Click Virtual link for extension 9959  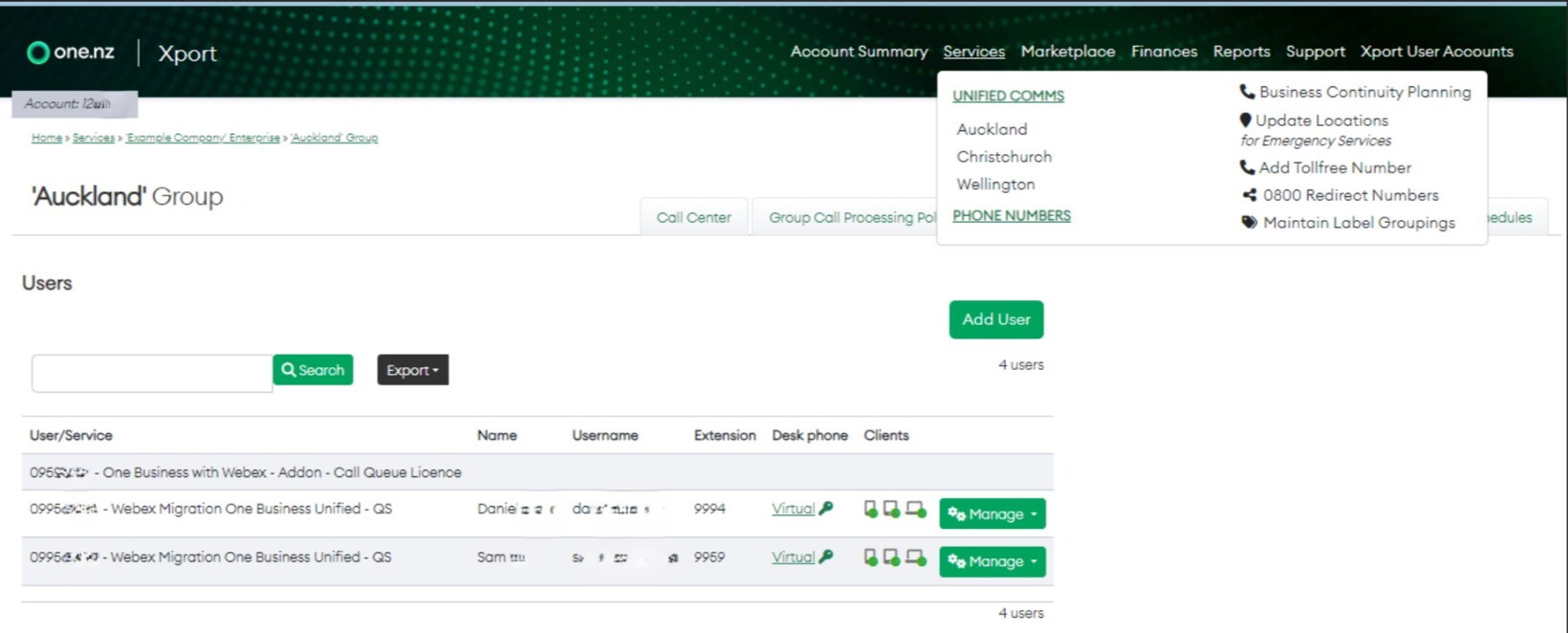(793, 557)
